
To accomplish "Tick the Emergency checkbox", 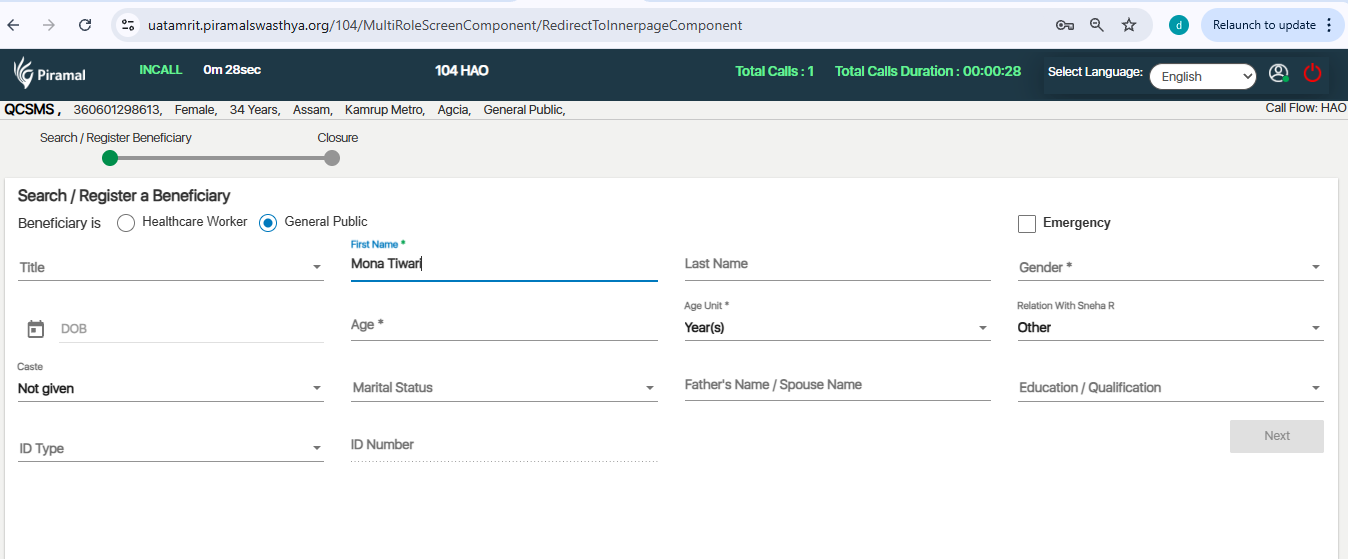I will point(1027,224).
